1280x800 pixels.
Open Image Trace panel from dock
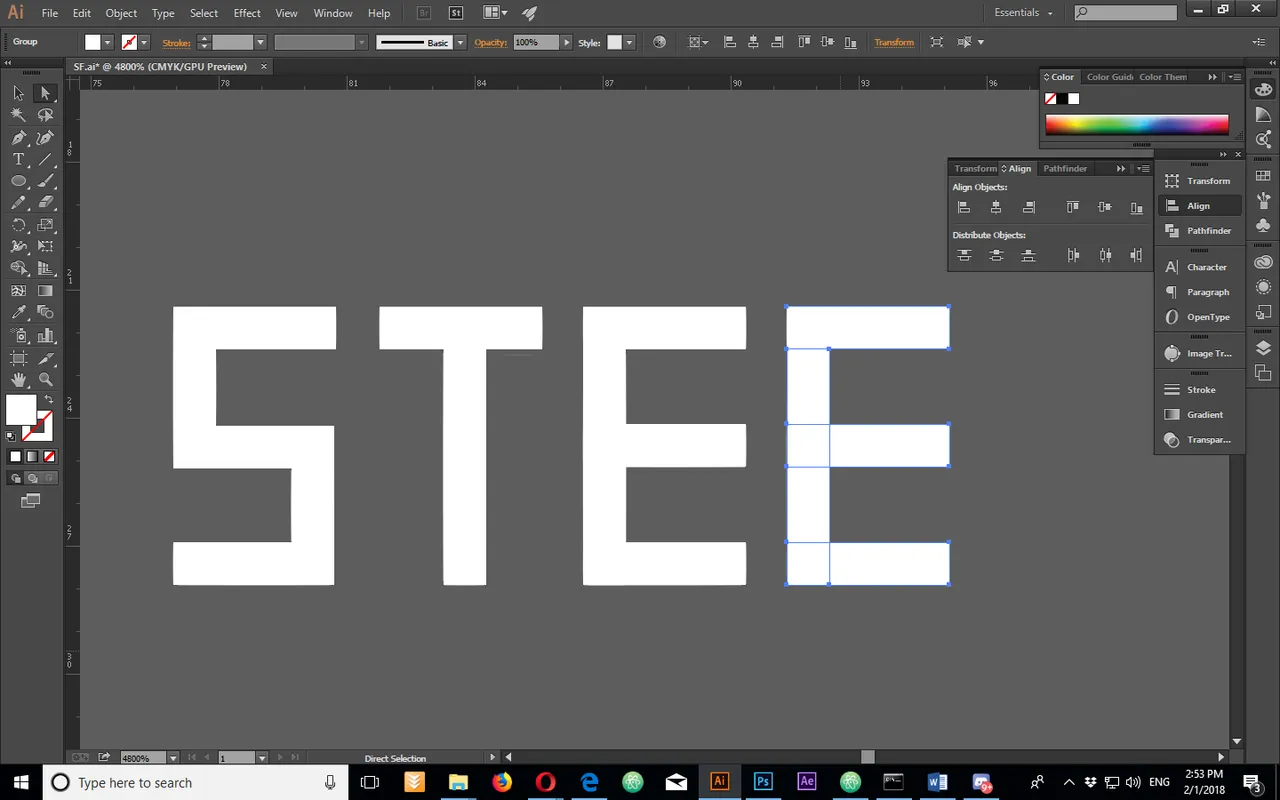point(1200,353)
